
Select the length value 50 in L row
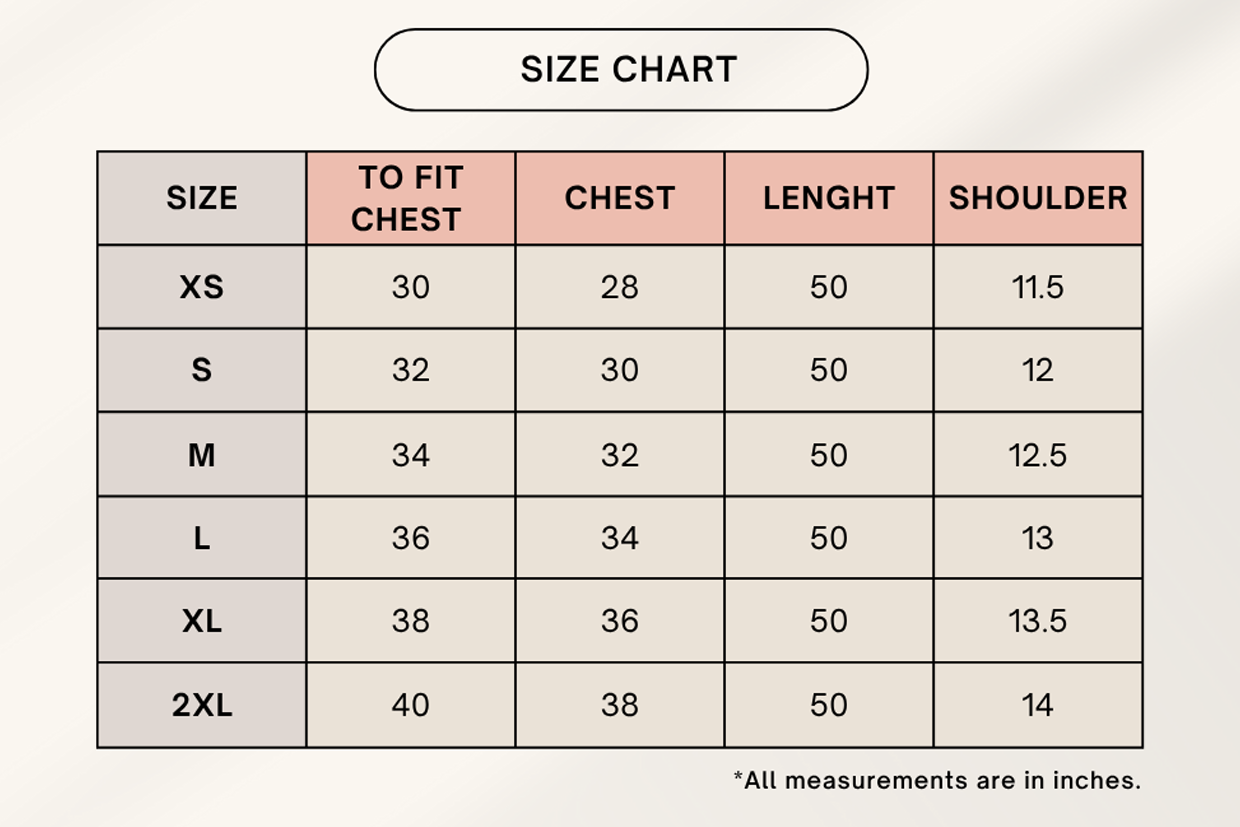pos(829,539)
